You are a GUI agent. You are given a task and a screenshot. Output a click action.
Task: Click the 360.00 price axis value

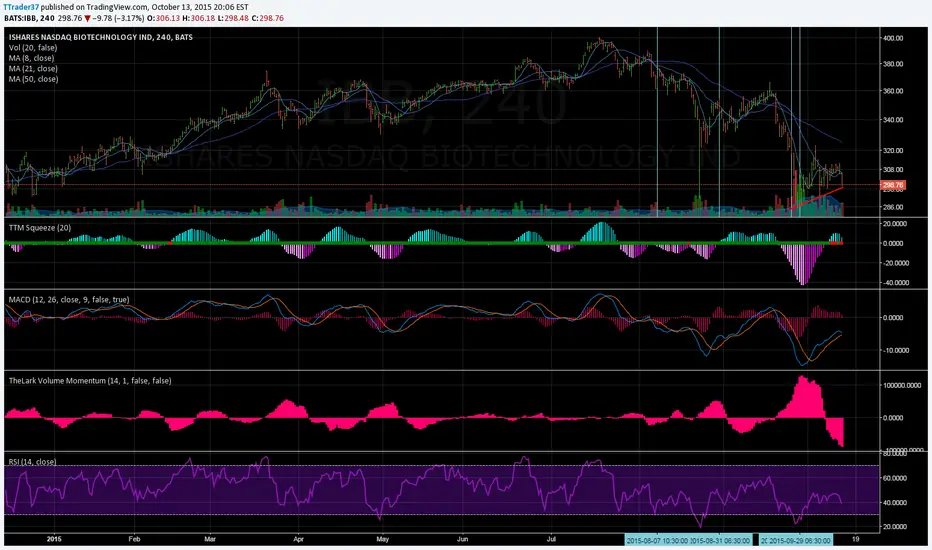(893, 92)
